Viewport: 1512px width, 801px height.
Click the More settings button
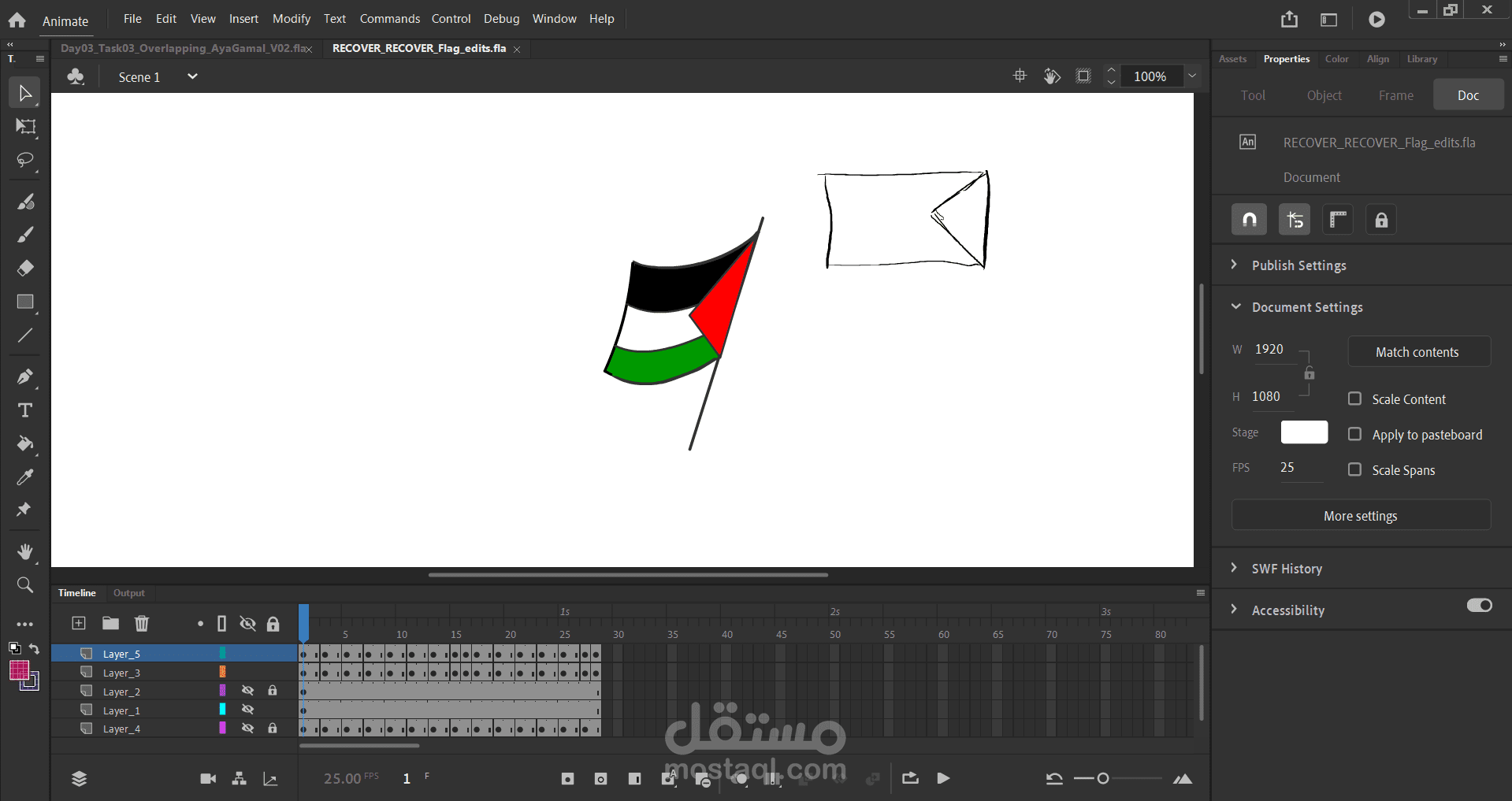[x=1361, y=515]
